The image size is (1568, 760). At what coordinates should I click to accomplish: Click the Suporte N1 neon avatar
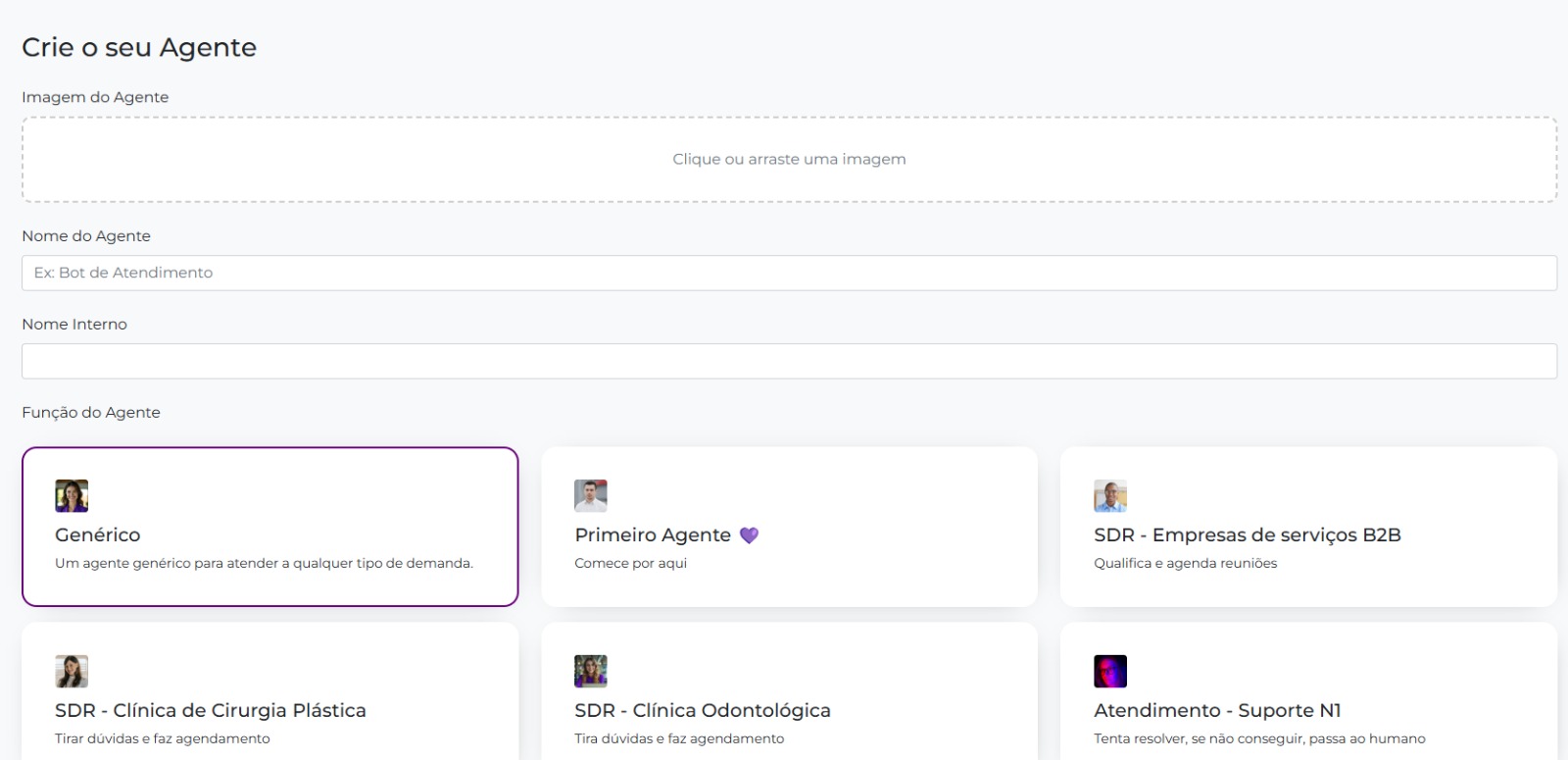coord(1110,672)
